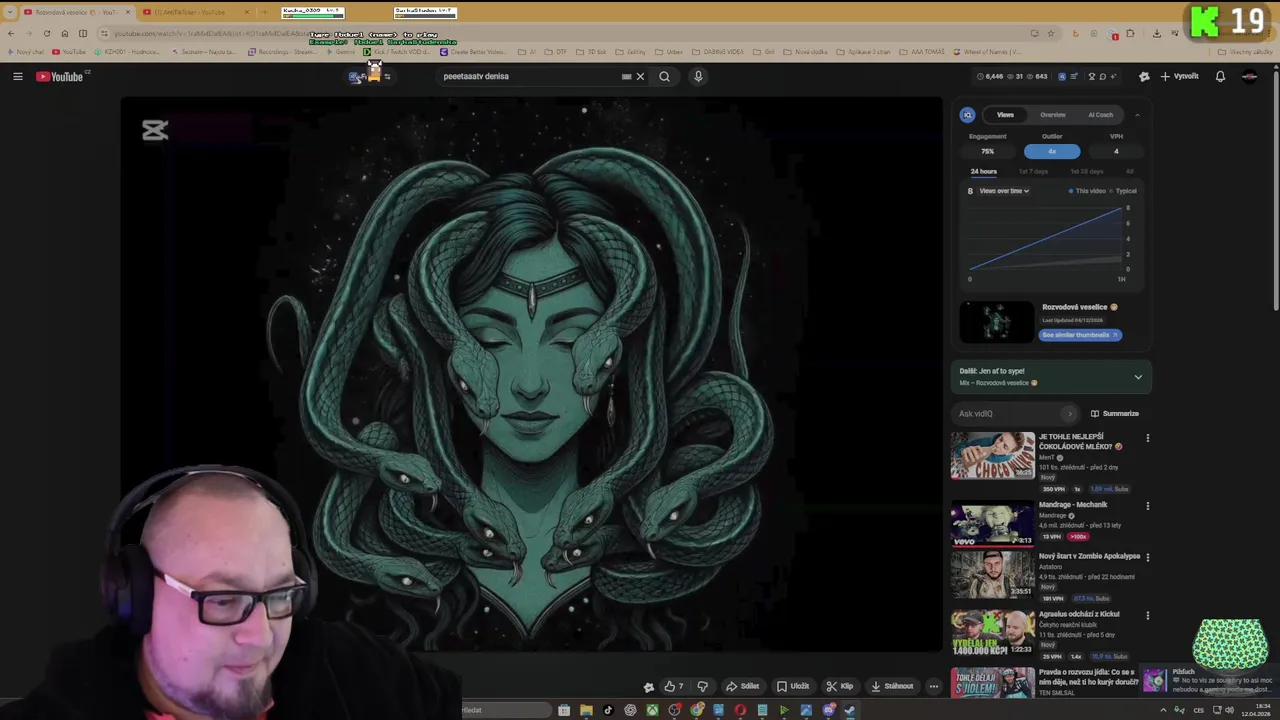The height and width of the screenshot is (720, 1280).
Task: Open the on-screen keyboard icon in search box
Action: (627, 76)
